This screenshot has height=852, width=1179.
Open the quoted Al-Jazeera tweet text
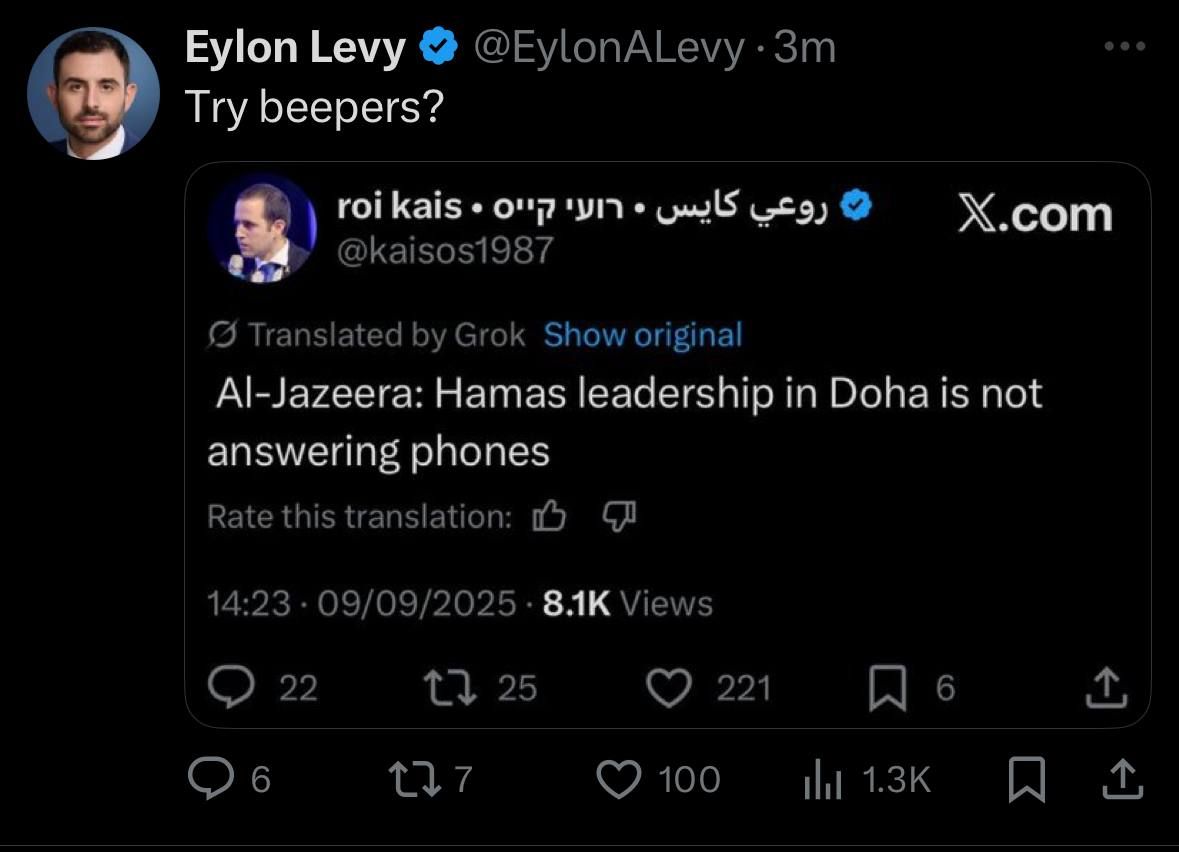click(x=625, y=422)
